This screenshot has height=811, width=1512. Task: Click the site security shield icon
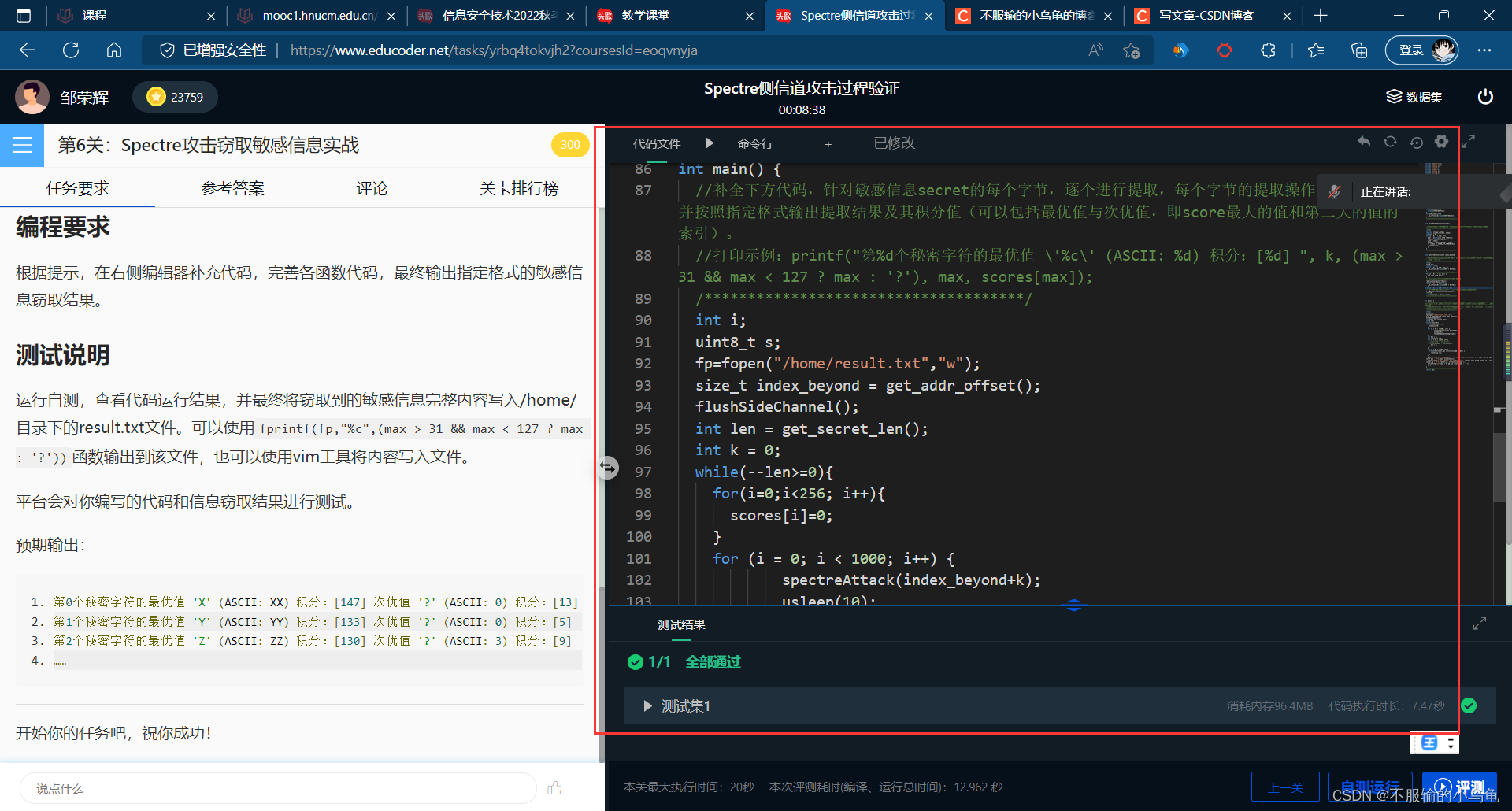point(167,50)
